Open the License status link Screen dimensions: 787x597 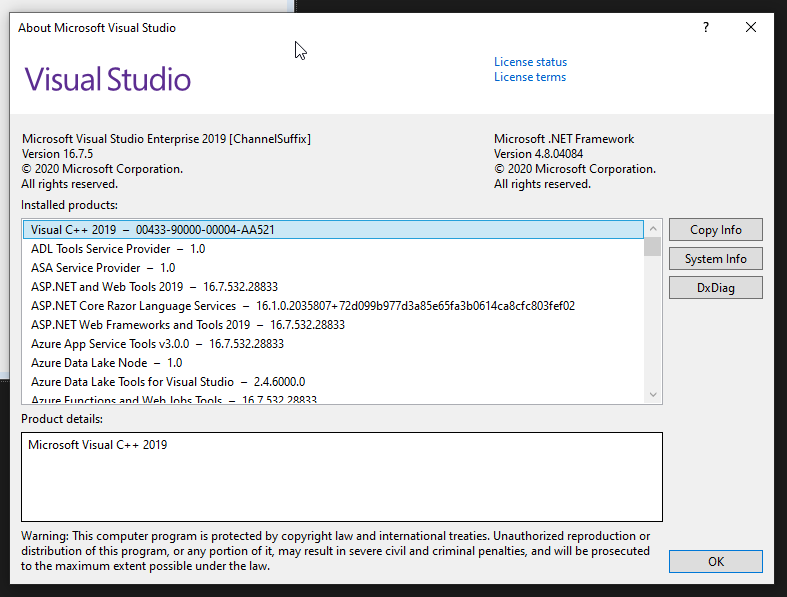pyautogui.click(x=530, y=62)
